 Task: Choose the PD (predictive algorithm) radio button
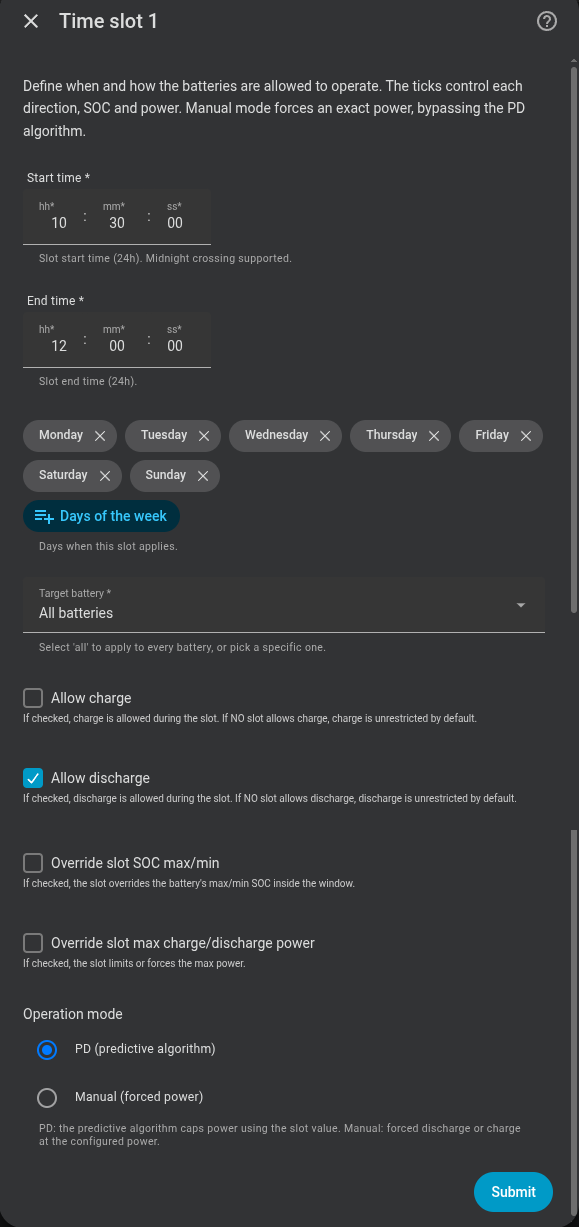(47, 1050)
